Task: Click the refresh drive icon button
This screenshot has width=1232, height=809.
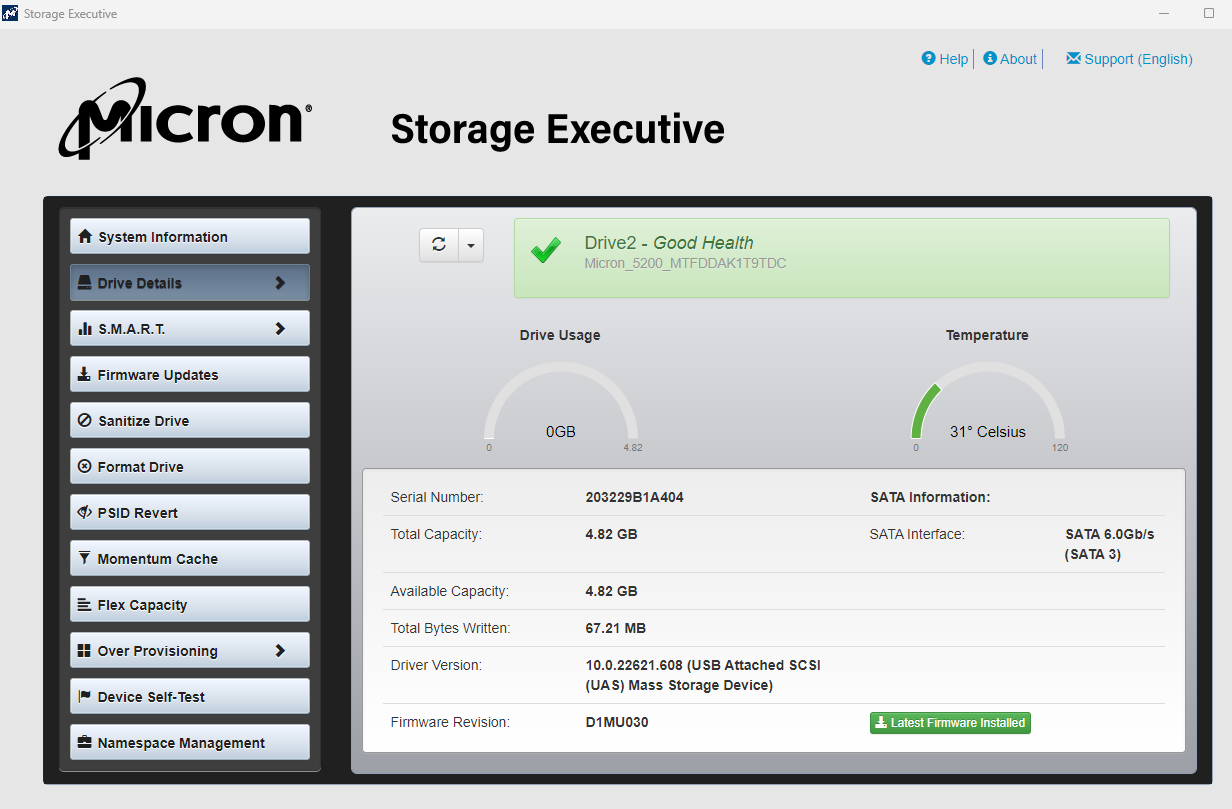Action: 438,244
